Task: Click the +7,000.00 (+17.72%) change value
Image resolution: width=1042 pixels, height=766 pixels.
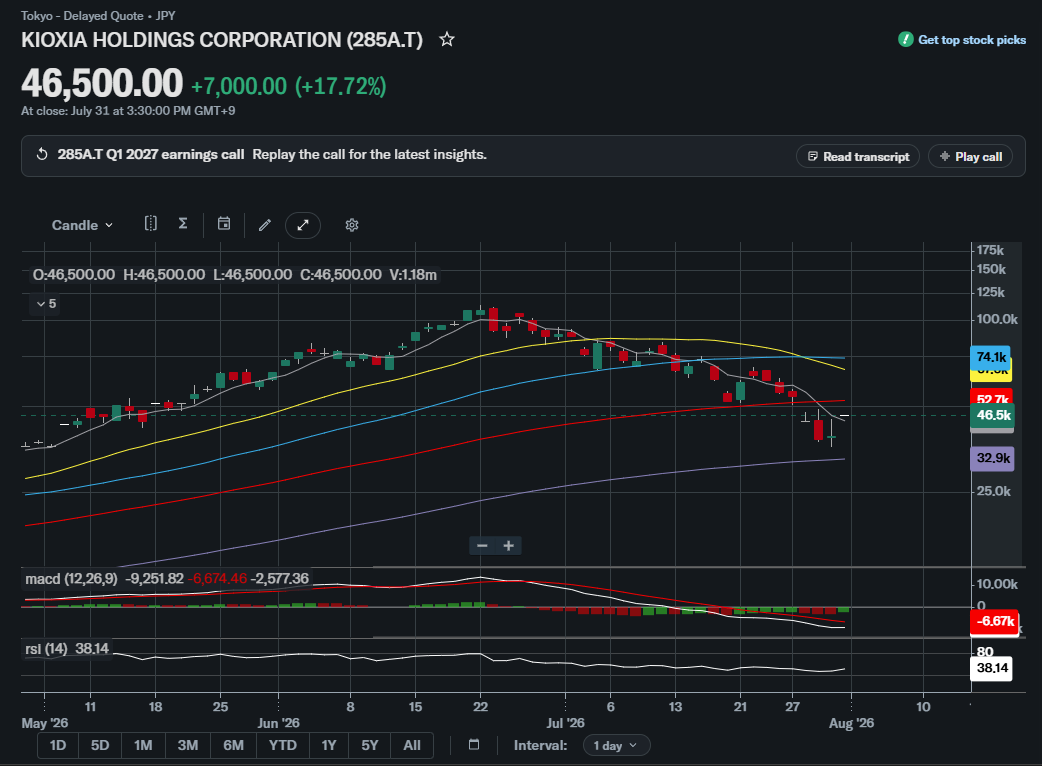Action: 288,86
